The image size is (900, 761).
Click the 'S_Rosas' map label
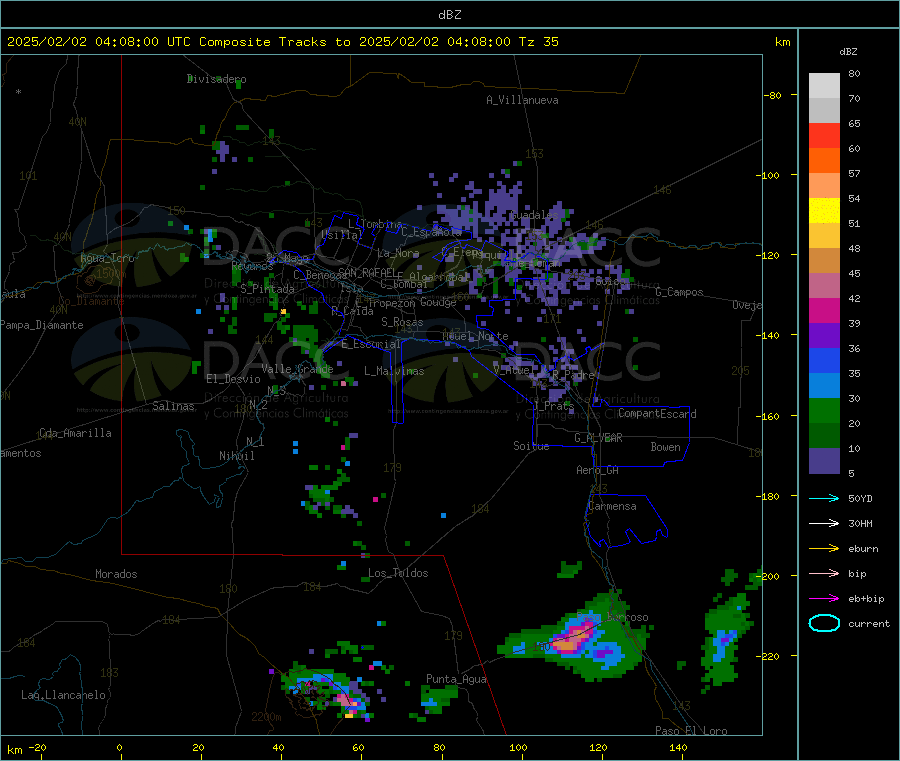[402, 322]
